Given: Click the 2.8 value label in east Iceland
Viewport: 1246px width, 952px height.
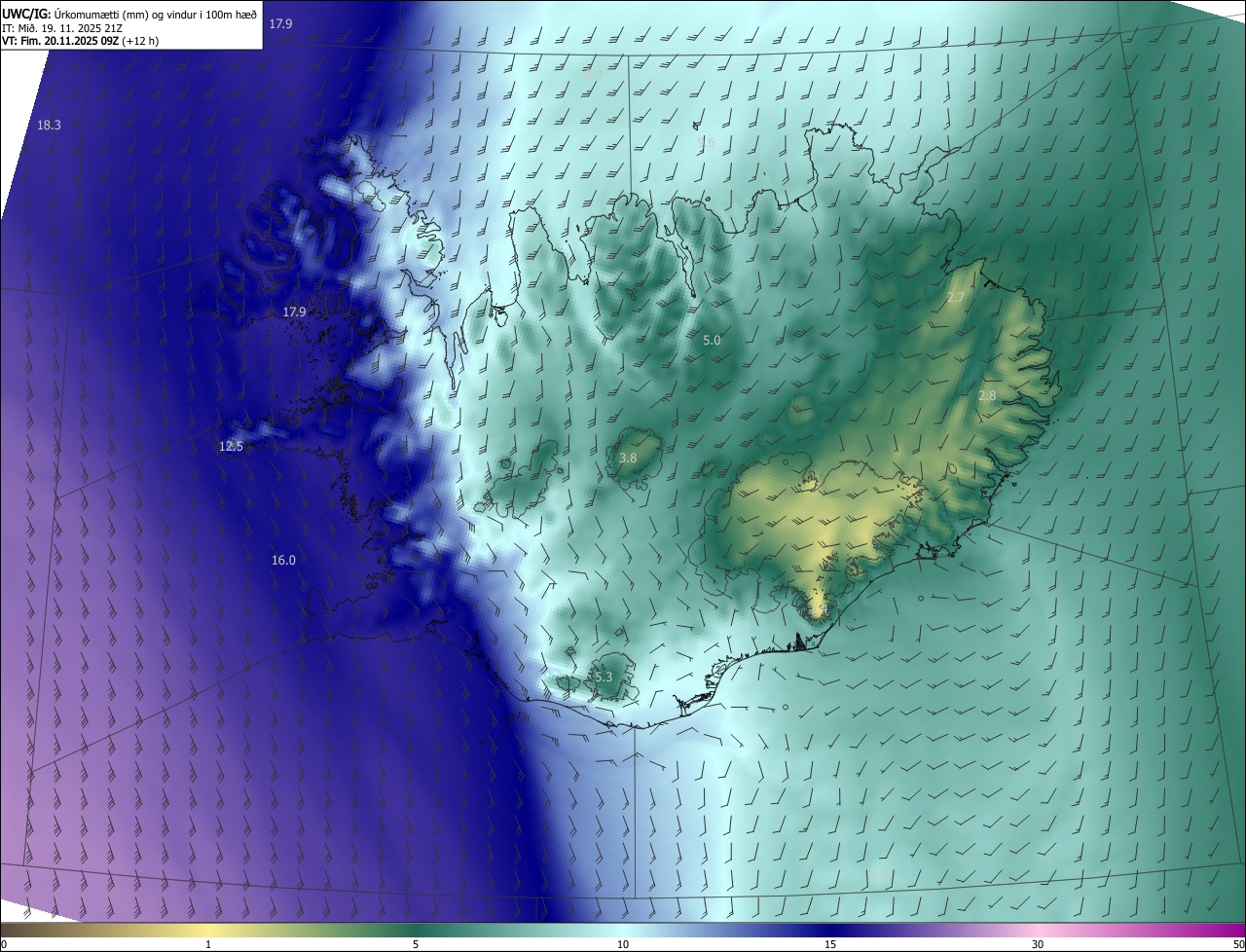Looking at the screenshot, I should coord(987,395).
